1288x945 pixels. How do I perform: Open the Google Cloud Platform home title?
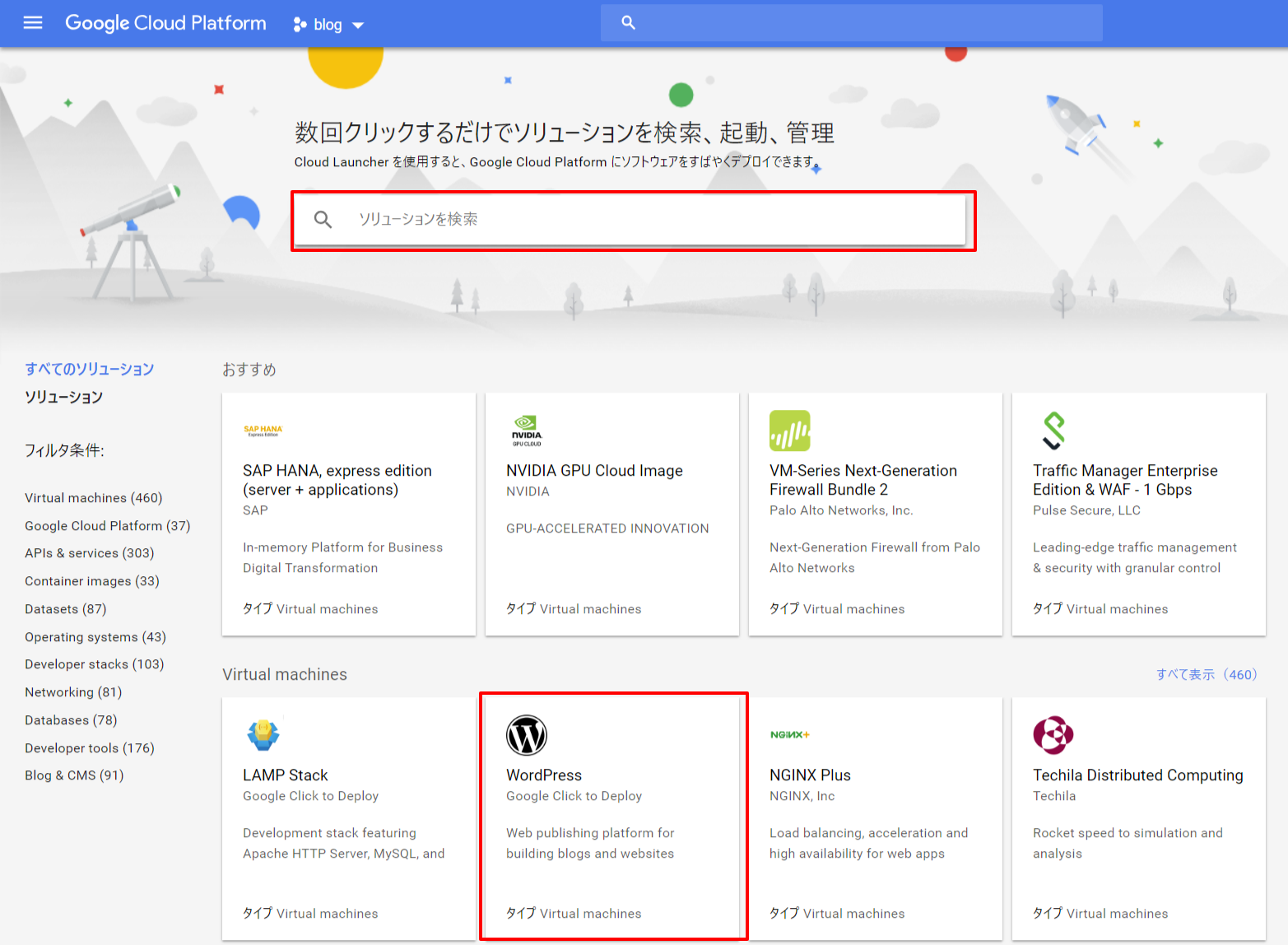click(166, 23)
